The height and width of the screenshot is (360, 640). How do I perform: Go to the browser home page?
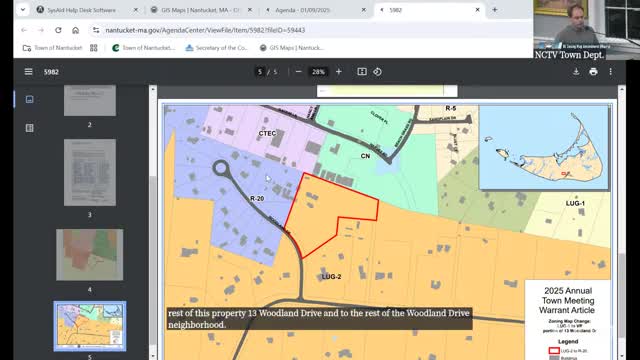[76, 30]
